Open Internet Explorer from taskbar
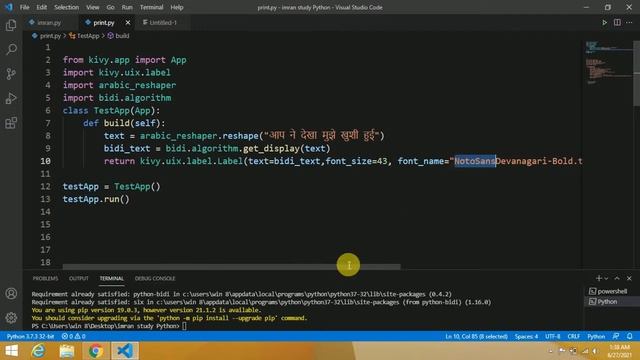The height and width of the screenshot is (360, 640). (x=38, y=351)
